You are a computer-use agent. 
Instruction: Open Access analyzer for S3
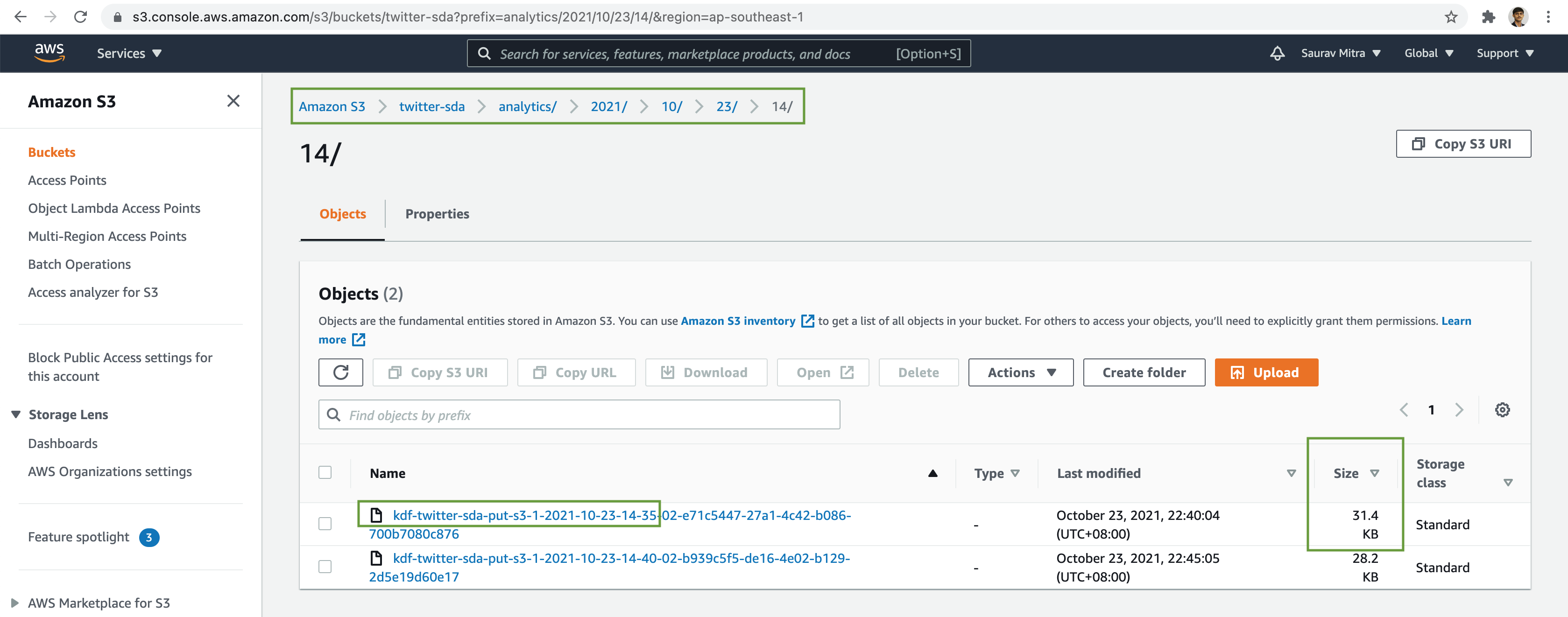coord(92,292)
